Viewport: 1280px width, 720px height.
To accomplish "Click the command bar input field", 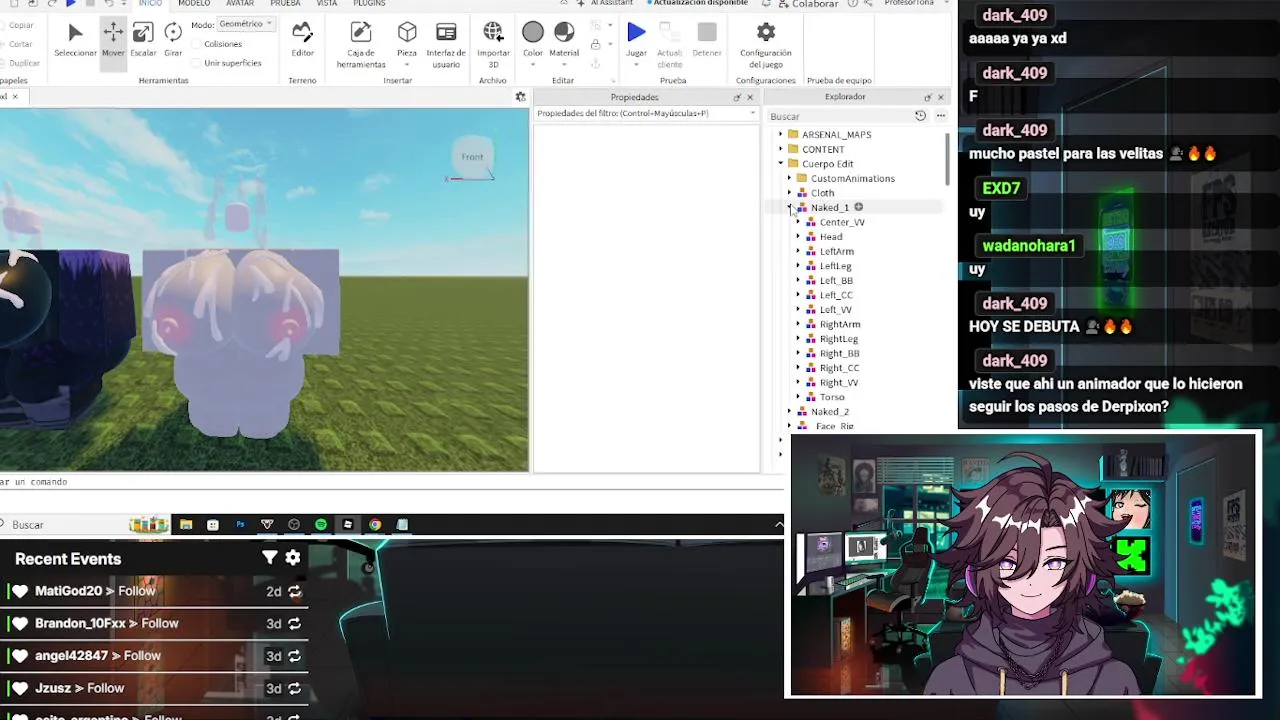I will (x=390, y=482).
